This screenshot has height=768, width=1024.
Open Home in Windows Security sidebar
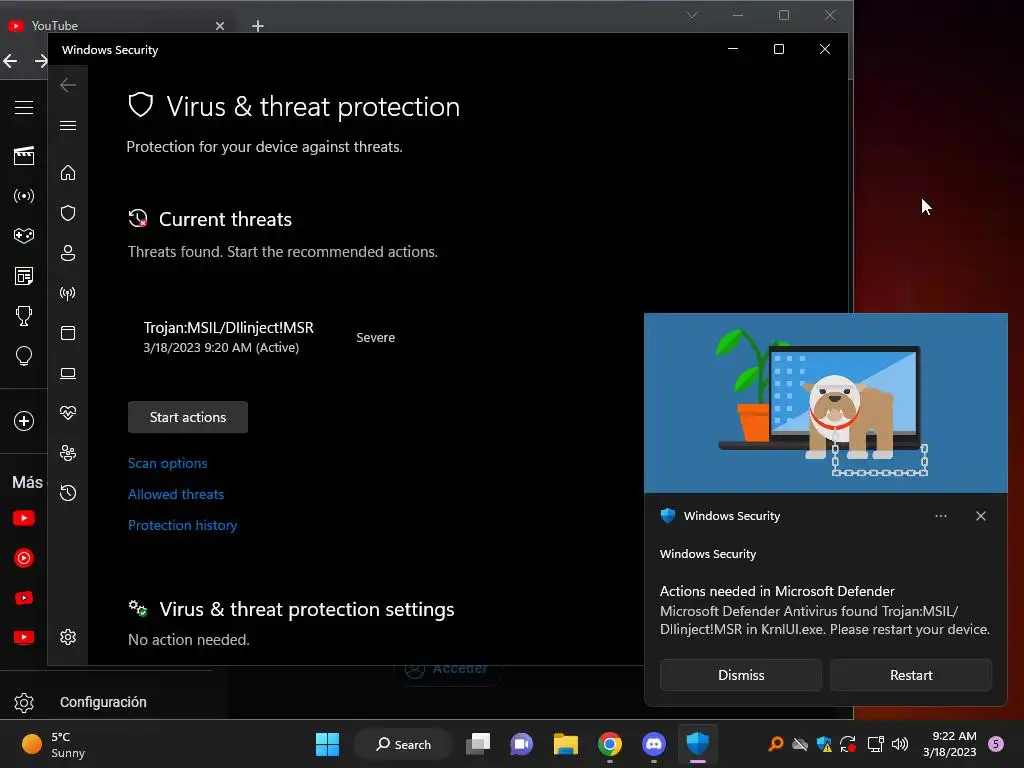point(68,173)
